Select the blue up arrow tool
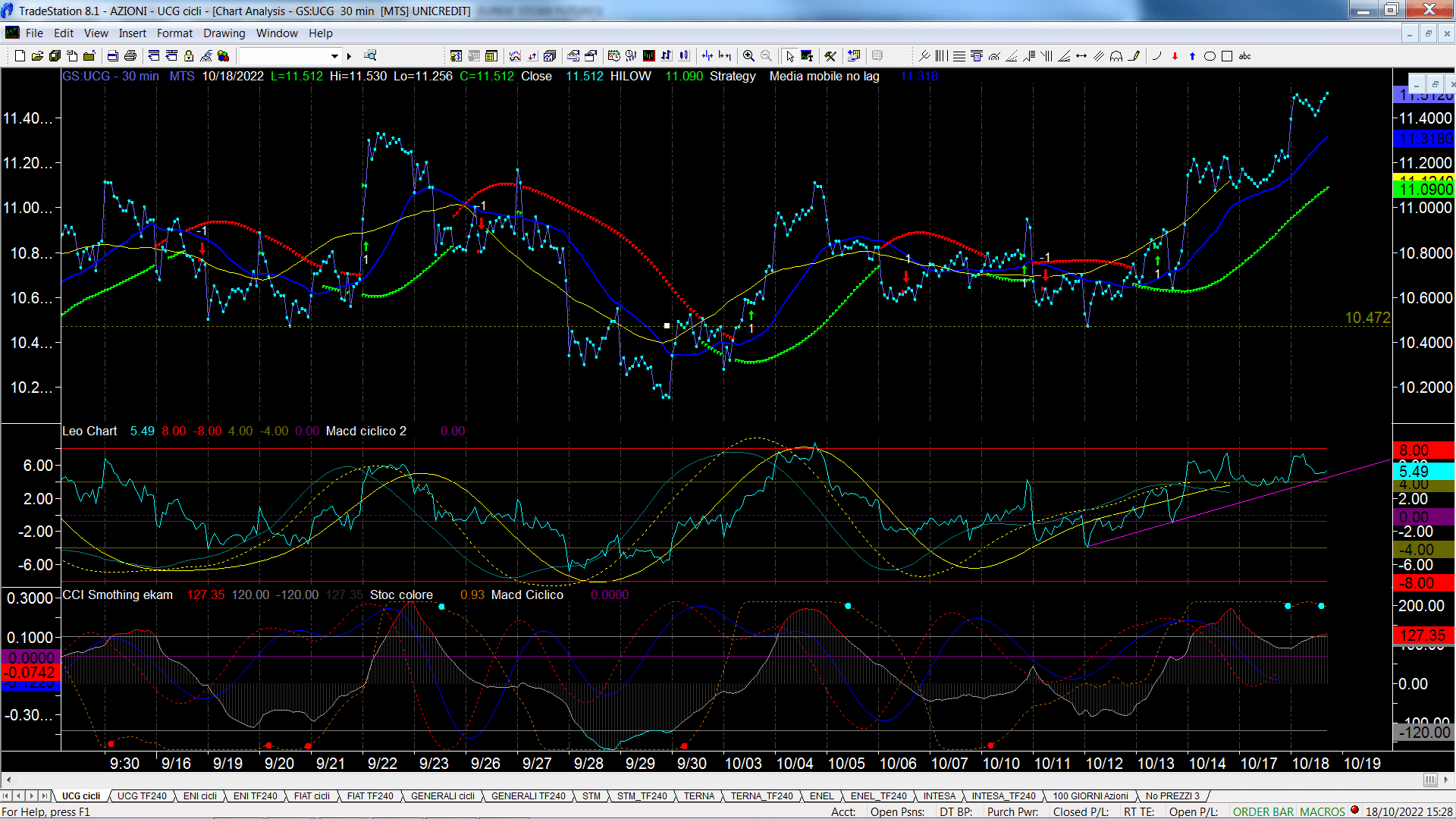 (1192, 56)
